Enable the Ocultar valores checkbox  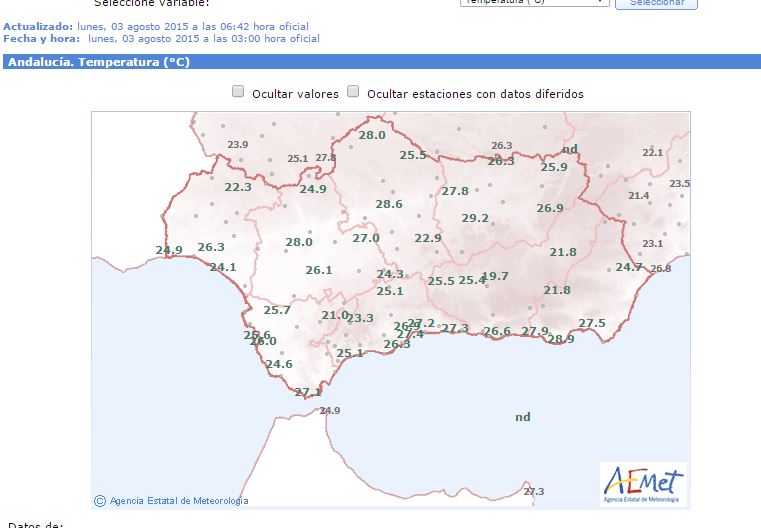pos(238,92)
